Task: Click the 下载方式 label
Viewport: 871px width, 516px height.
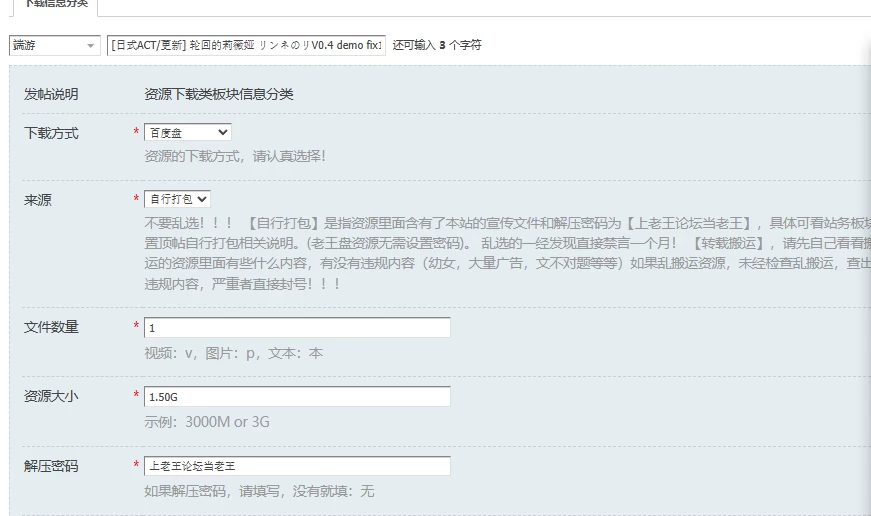Action: [x=51, y=133]
